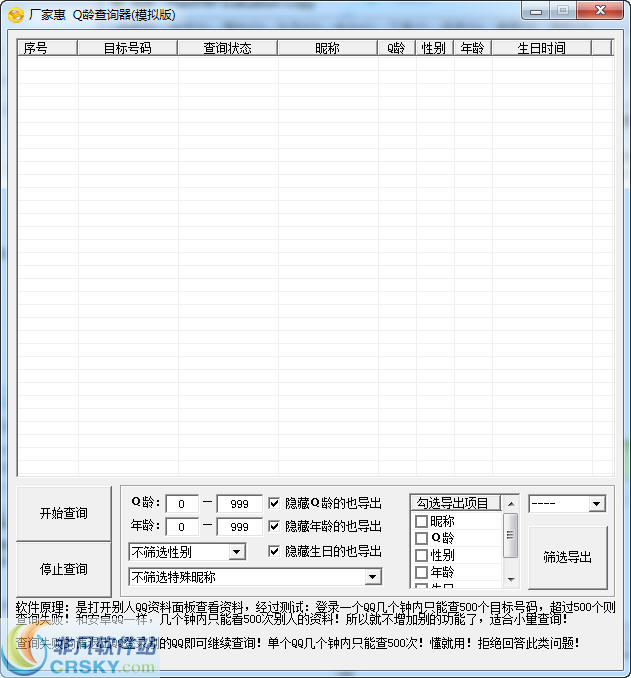The height and width of the screenshot is (678, 631).
Task: Click the 筛选导出 export button
Action: coord(567,557)
